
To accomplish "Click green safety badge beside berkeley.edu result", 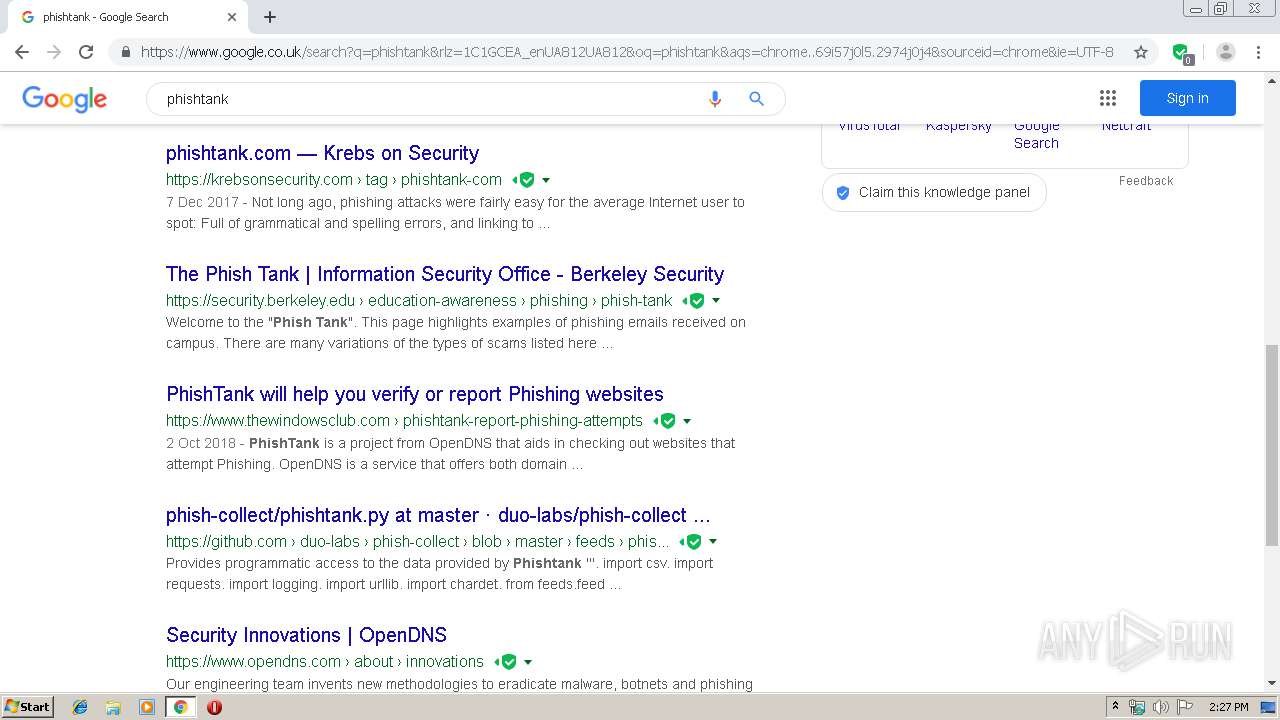I will [x=696, y=300].
